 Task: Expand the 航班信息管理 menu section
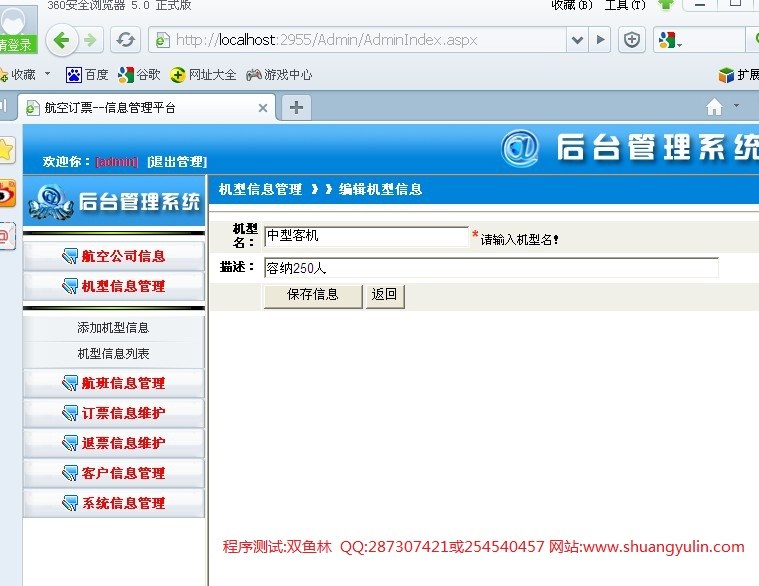tap(114, 383)
